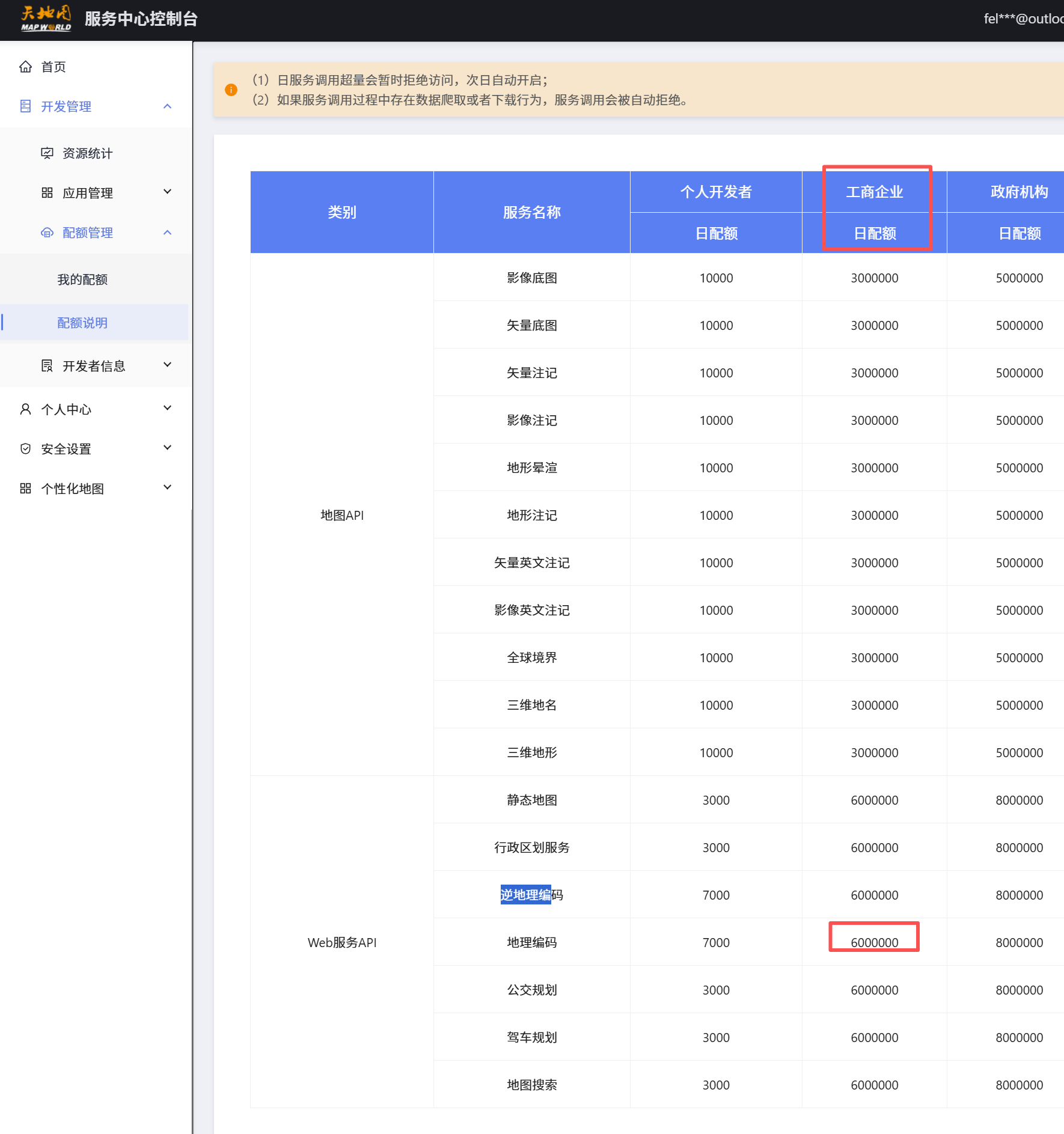Click the 地形注记 service name

coord(532,515)
